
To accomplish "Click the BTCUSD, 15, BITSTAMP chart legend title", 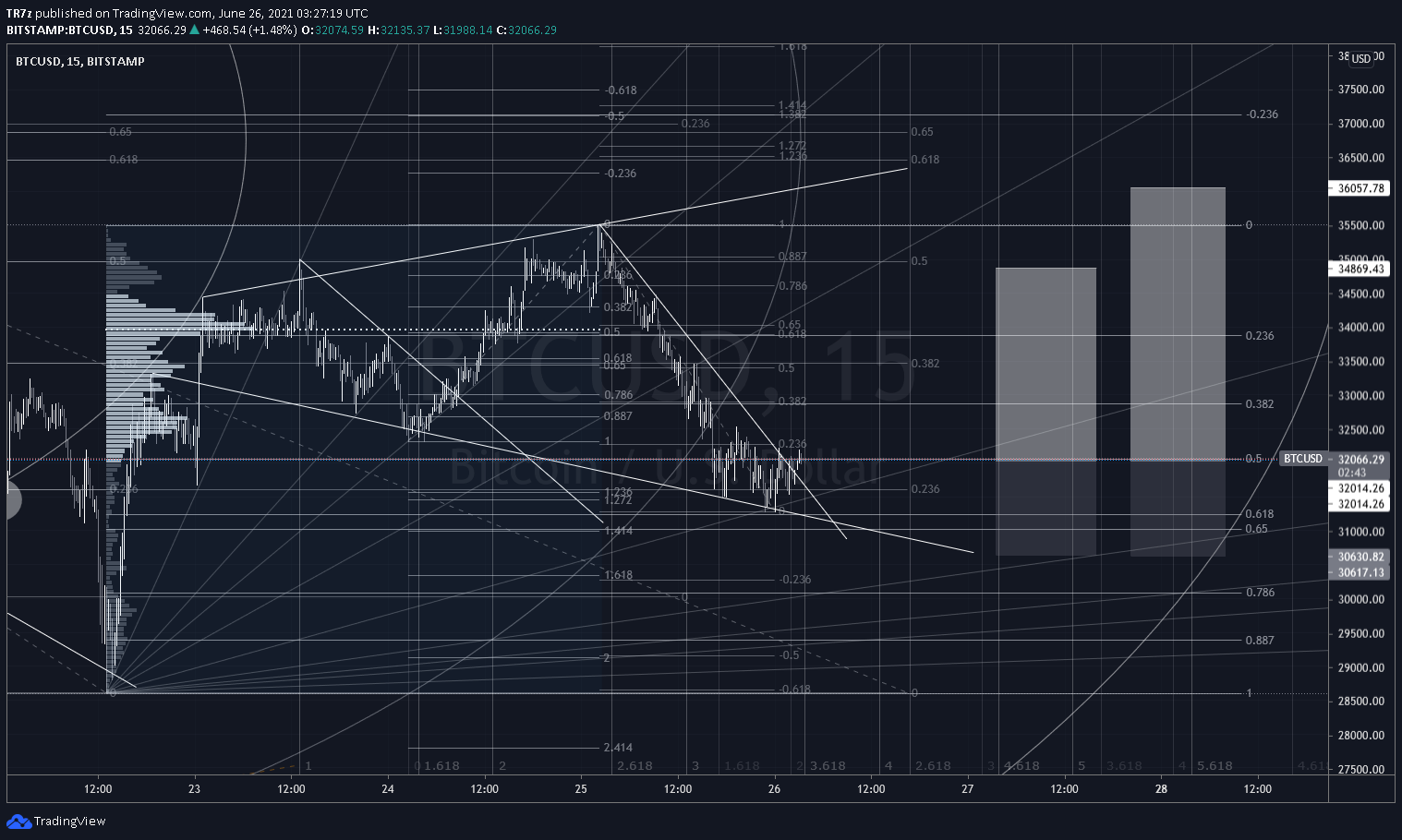I will point(80,61).
